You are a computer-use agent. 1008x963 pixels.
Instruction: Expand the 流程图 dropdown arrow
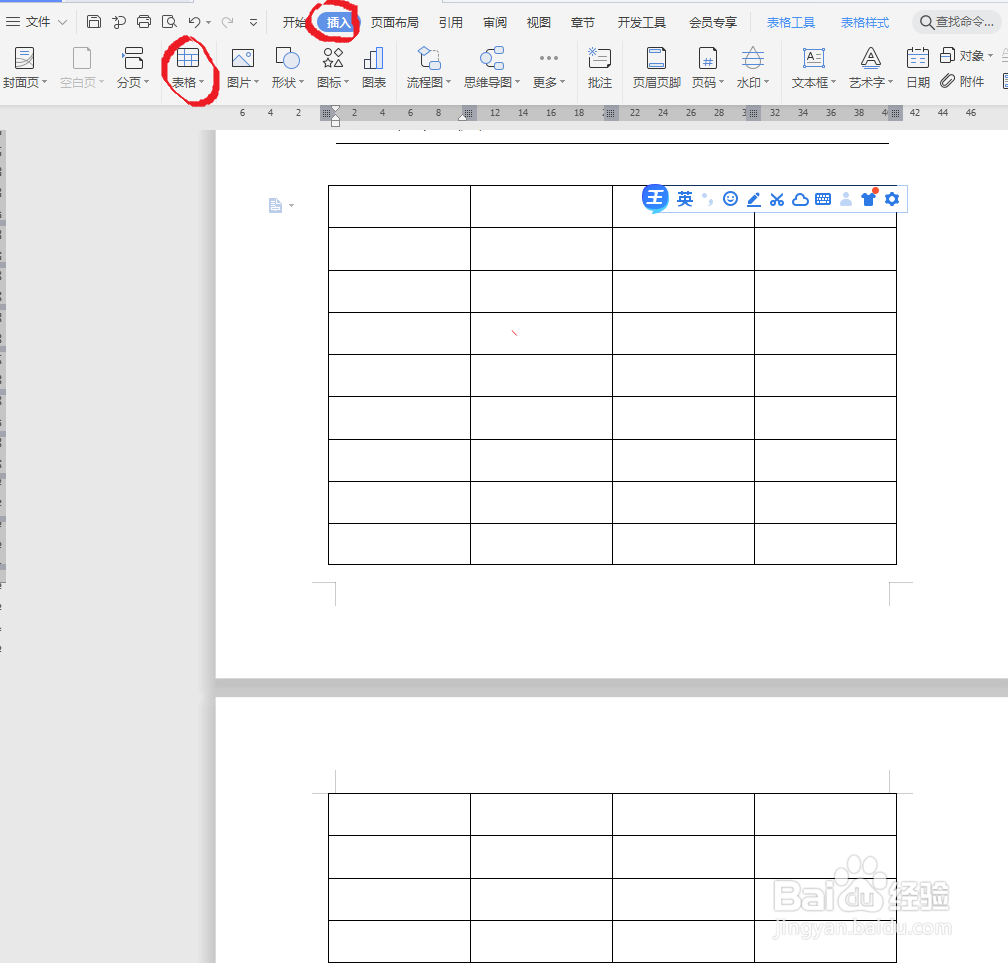pos(449,82)
